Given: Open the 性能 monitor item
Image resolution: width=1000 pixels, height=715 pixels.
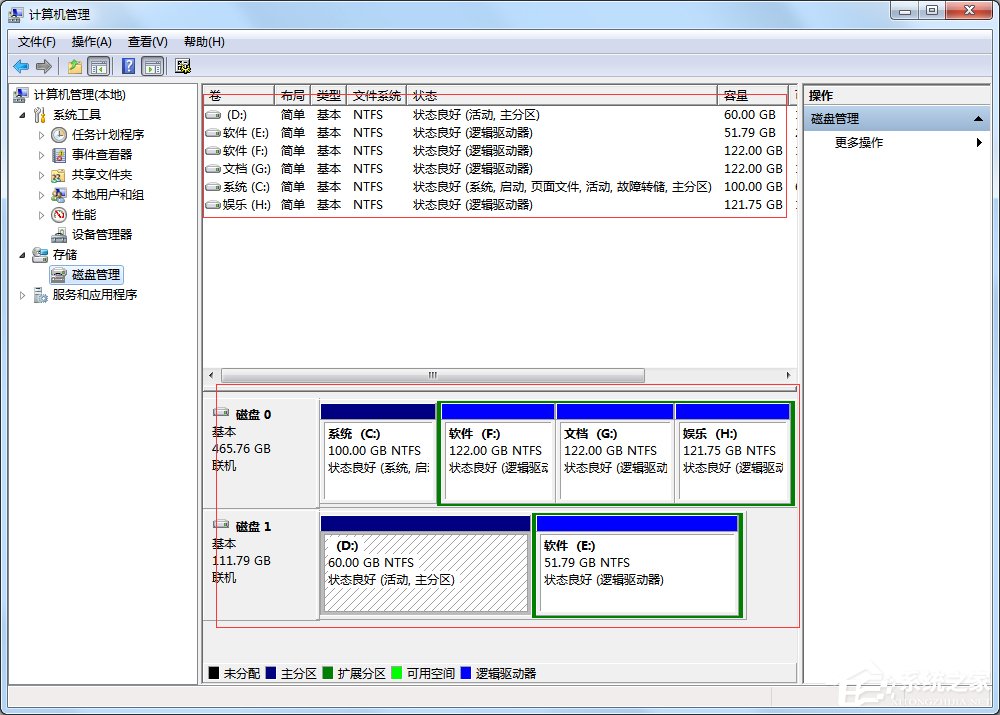Looking at the screenshot, I should click(85, 214).
